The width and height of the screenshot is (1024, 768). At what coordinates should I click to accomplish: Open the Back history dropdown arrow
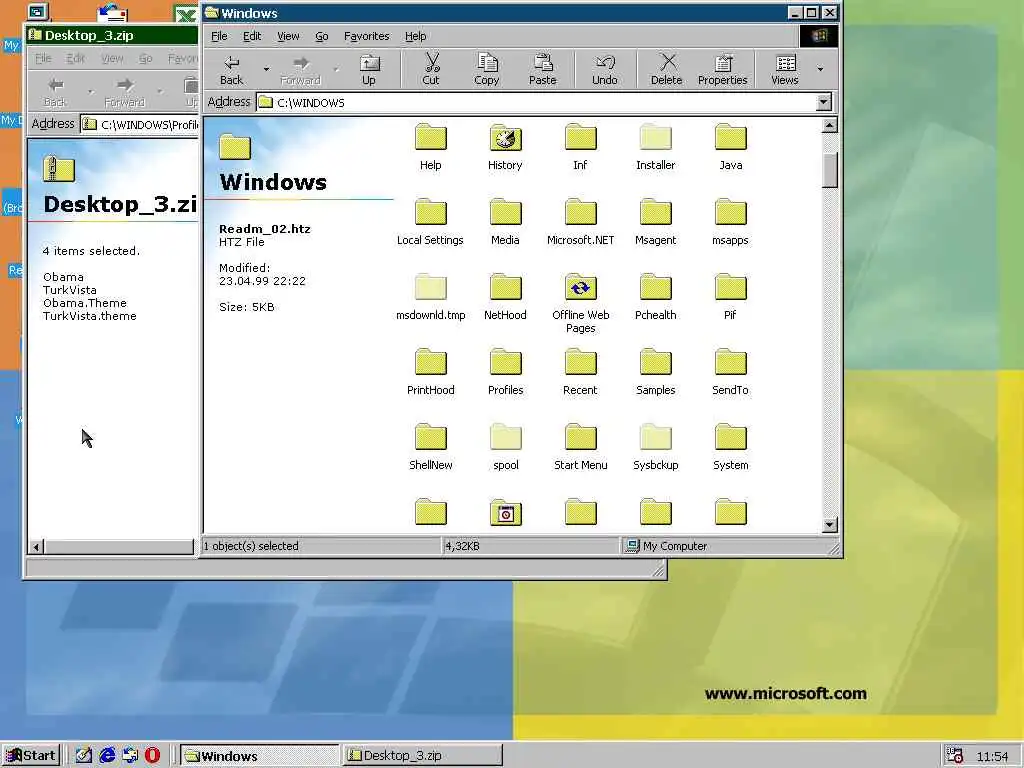(266, 69)
